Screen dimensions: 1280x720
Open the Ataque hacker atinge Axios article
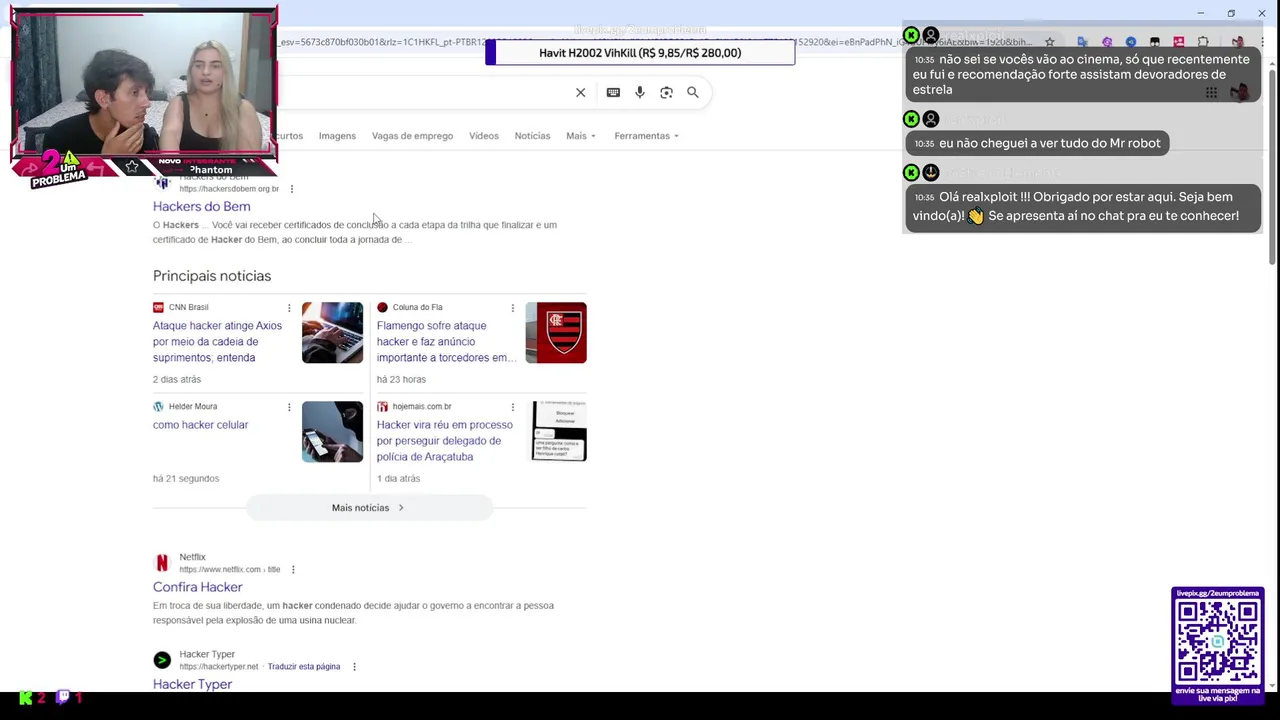tap(217, 341)
